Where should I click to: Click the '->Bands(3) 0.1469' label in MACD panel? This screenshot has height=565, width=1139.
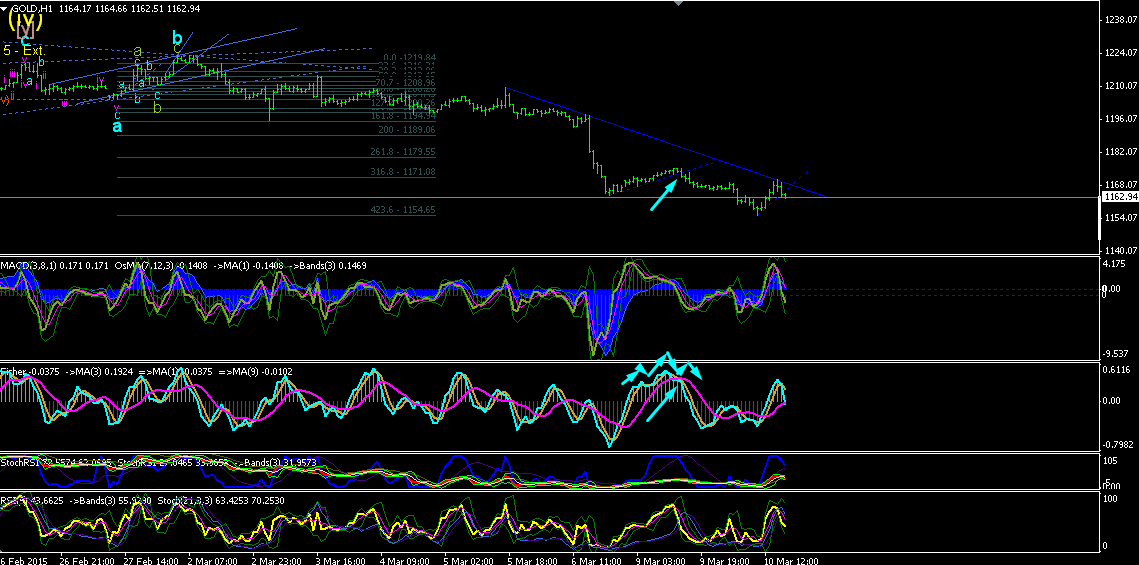pos(328,266)
